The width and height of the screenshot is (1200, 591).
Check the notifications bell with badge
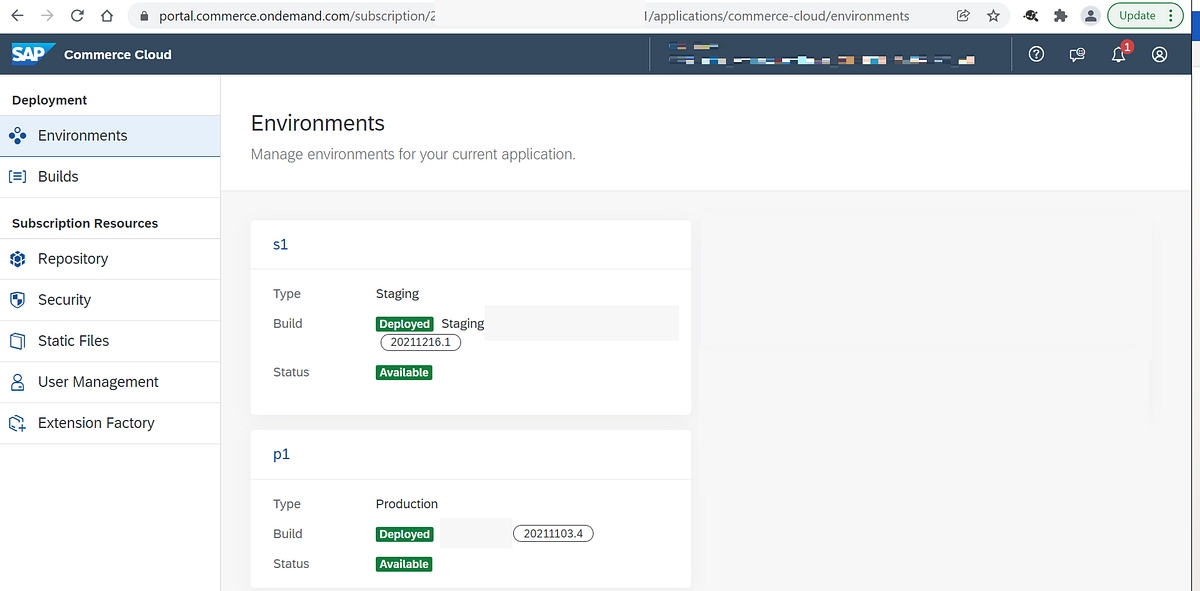[x=1118, y=54]
